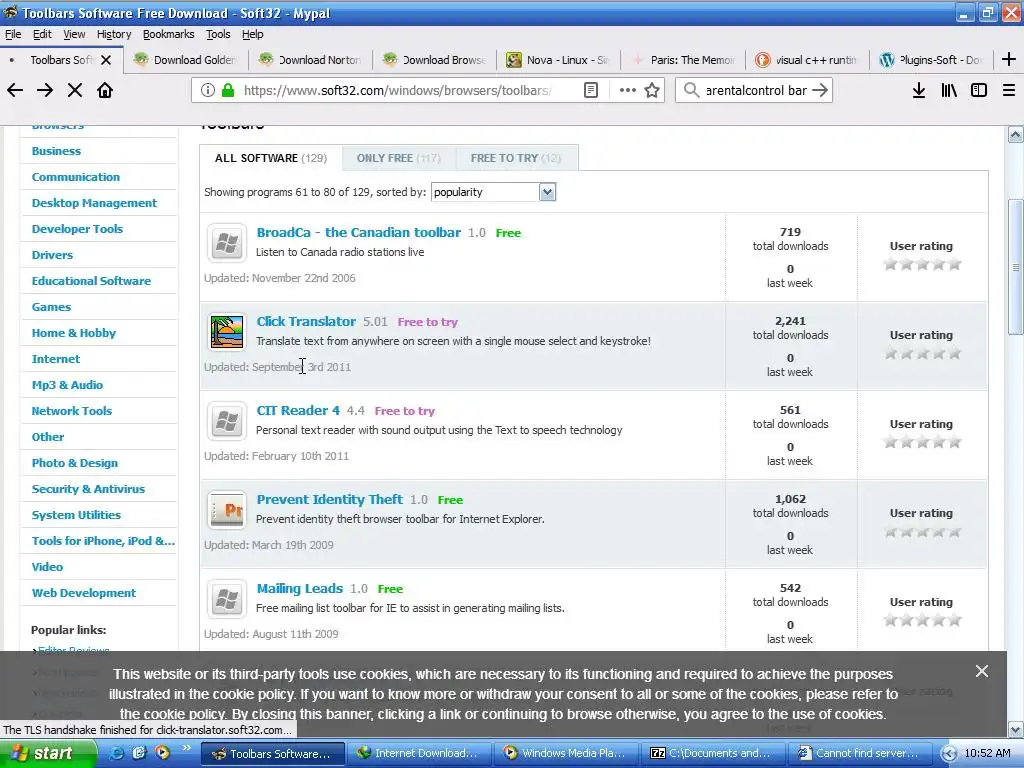Rate BroadCa with the star rating
Viewport: 1024px width, 768px height.
click(x=922, y=264)
